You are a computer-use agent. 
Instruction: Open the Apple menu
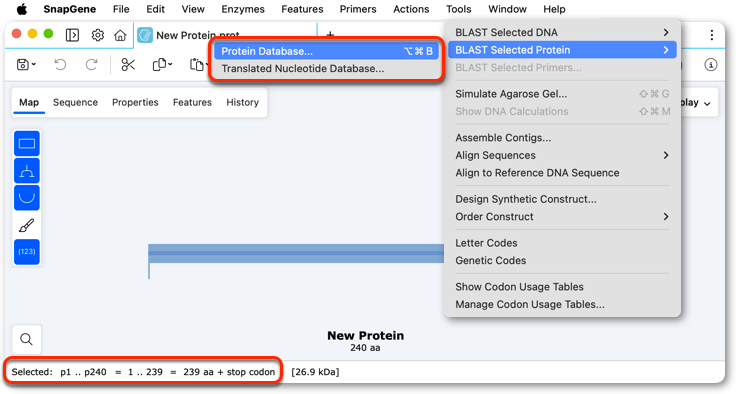tap(22, 9)
